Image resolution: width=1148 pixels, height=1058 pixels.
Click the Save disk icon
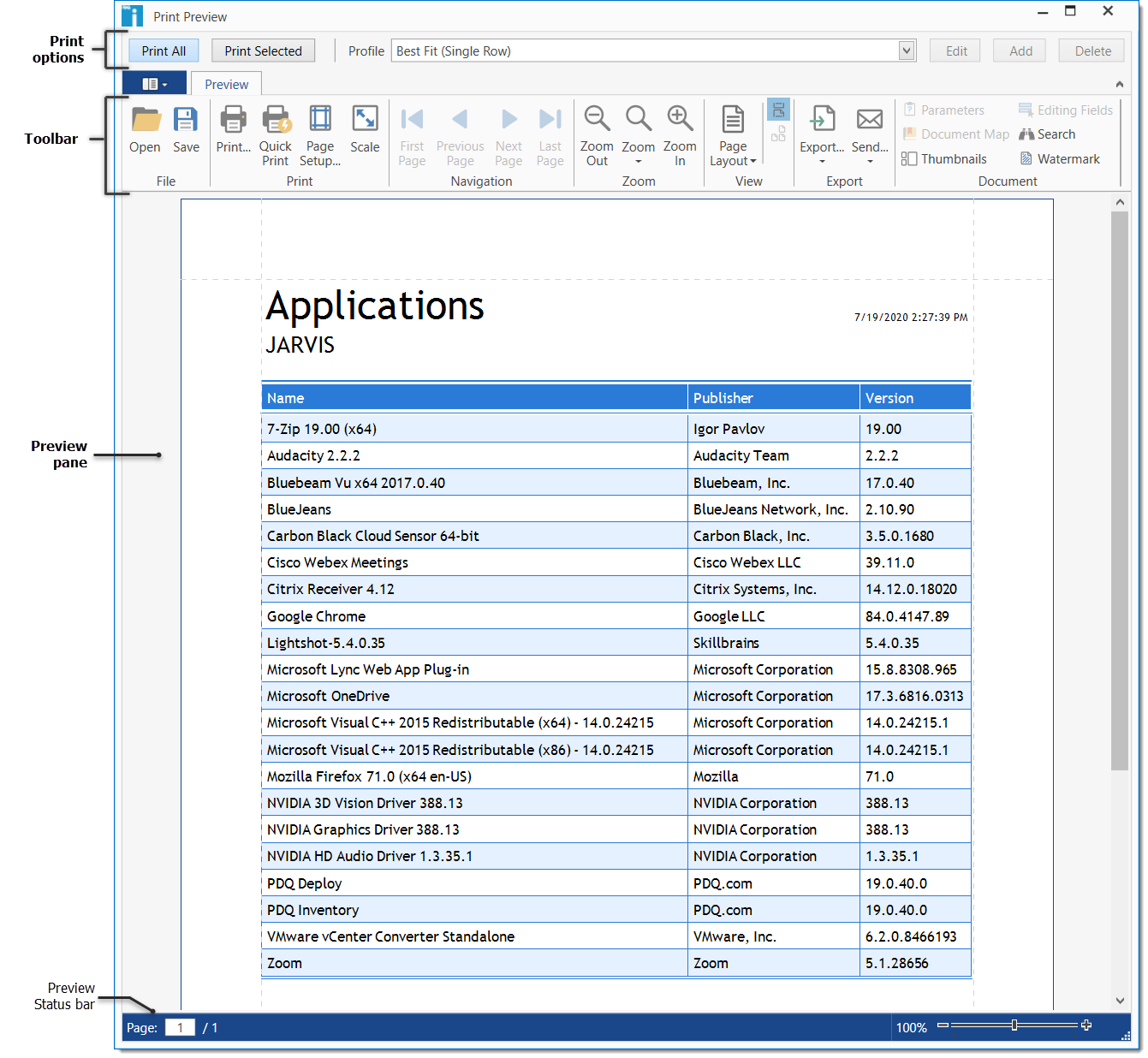tap(186, 121)
